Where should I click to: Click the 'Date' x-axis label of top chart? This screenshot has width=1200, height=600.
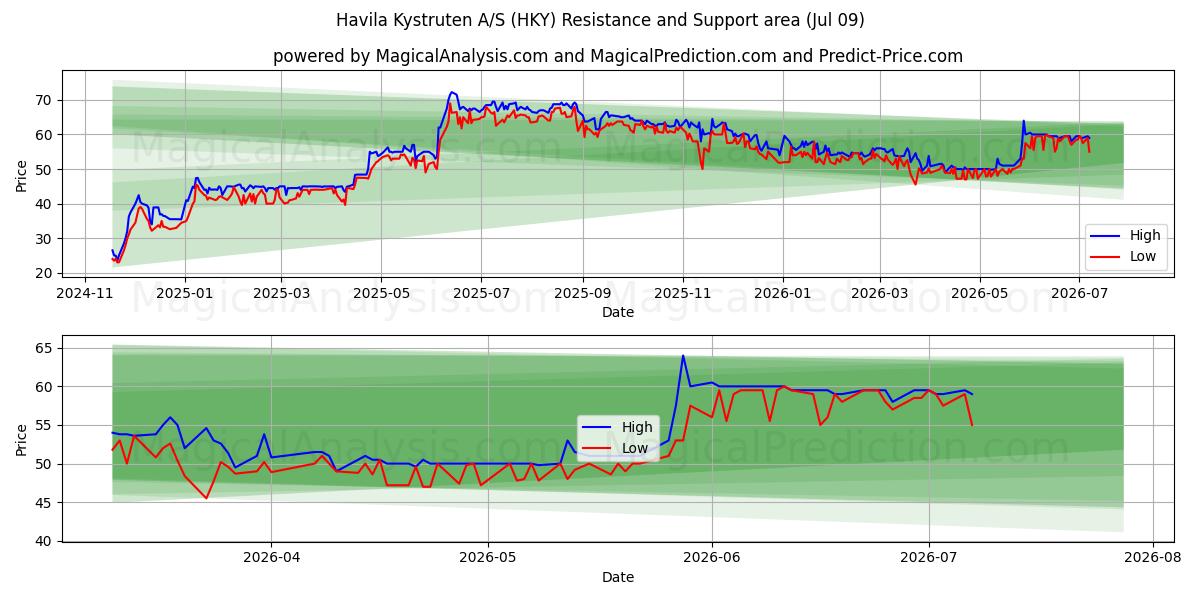pos(617,313)
